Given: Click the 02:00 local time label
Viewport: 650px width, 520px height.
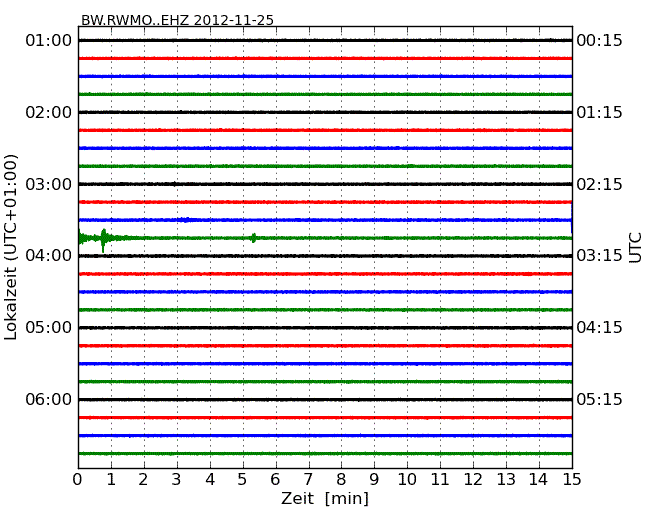Looking at the screenshot, I should point(49,112).
